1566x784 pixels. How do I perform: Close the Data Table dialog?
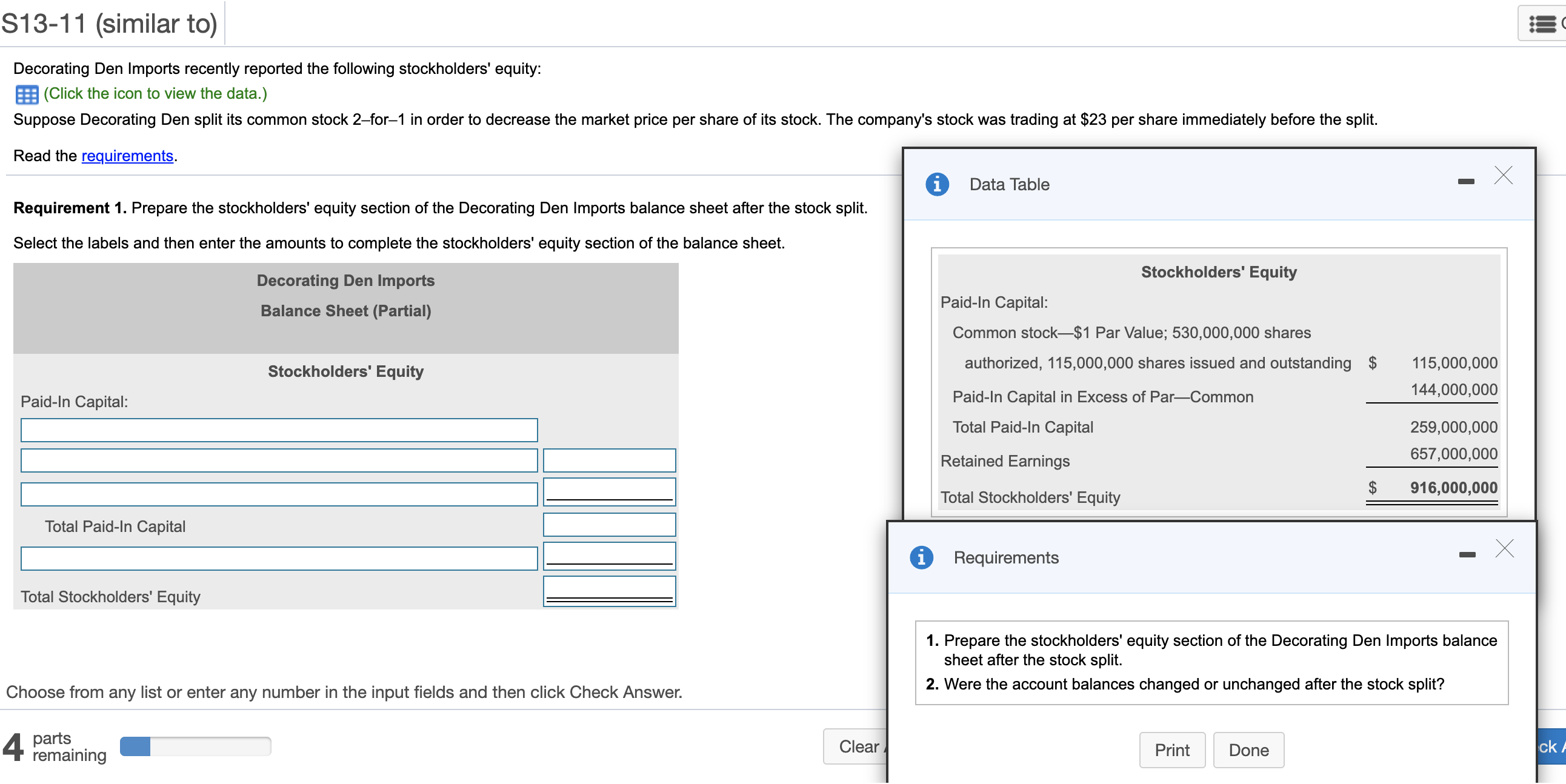tap(1504, 176)
